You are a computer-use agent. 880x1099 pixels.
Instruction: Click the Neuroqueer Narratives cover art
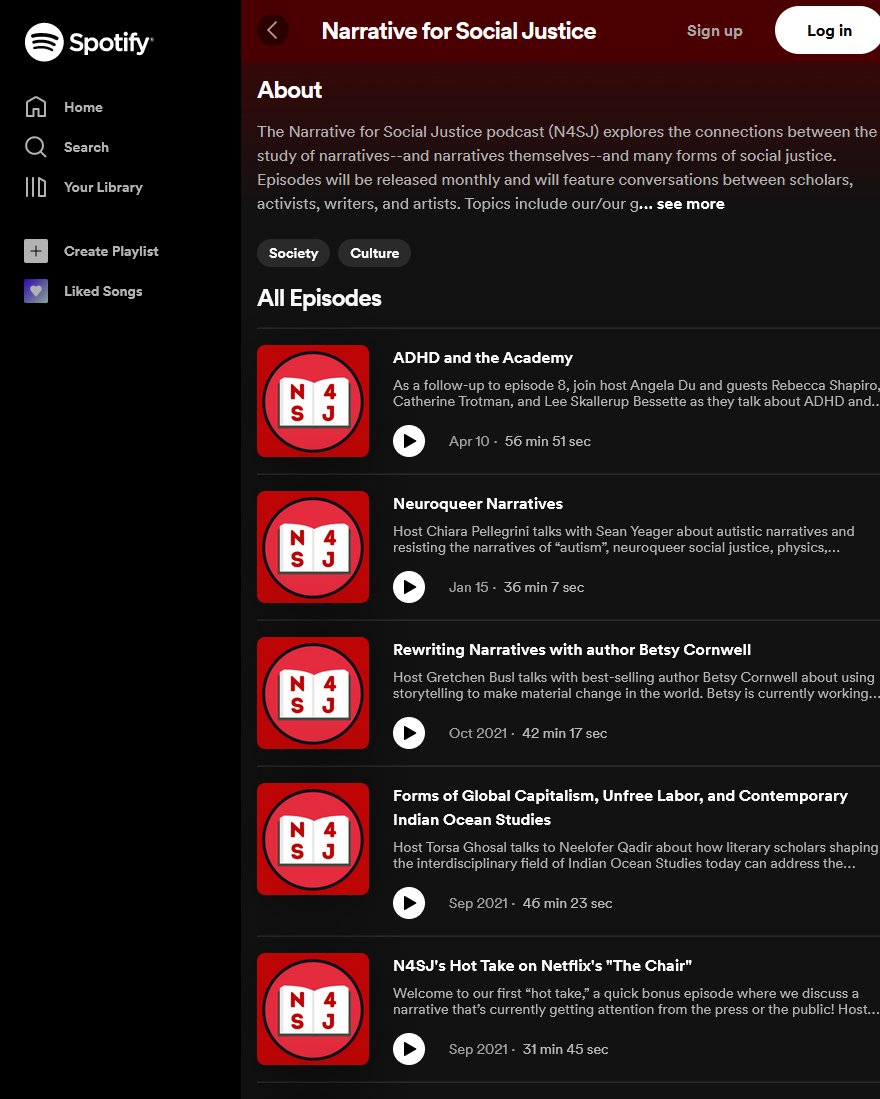tap(313, 547)
